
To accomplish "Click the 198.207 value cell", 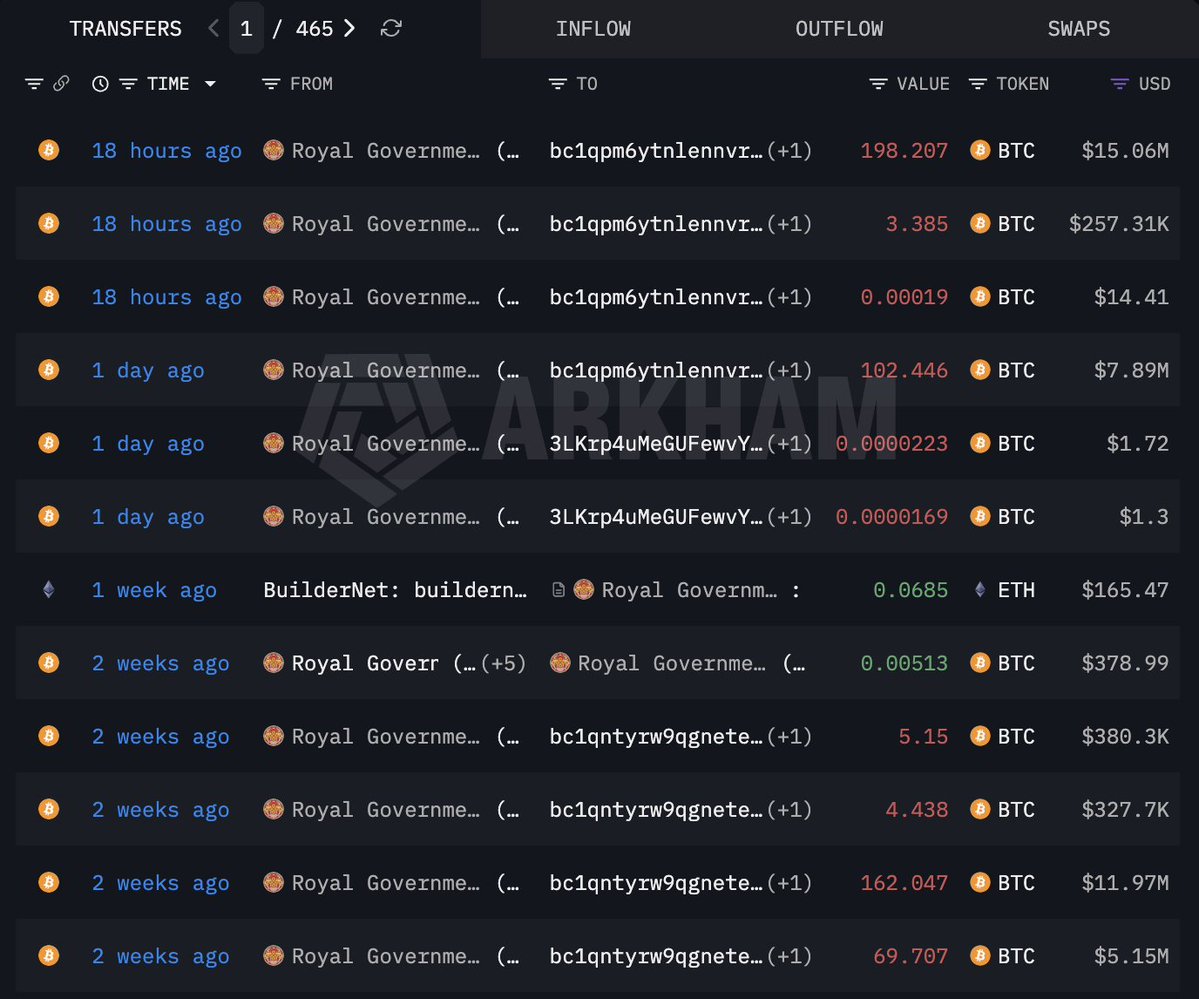I will point(904,151).
